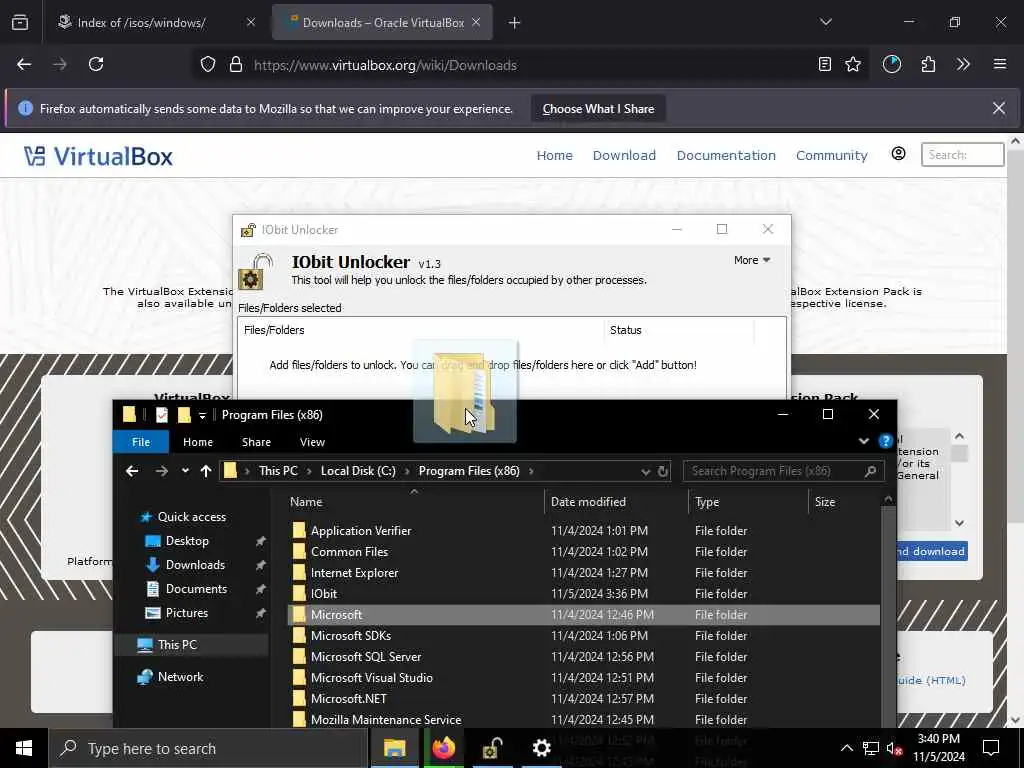
Task: Open IObit Unlocker taskbar icon
Action: (492, 748)
